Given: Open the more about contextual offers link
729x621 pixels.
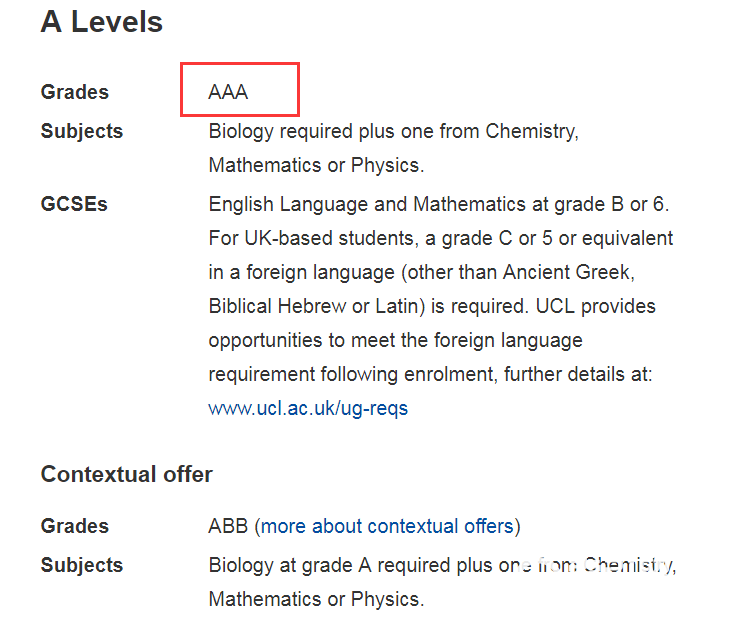Looking at the screenshot, I should pos(387,526).
